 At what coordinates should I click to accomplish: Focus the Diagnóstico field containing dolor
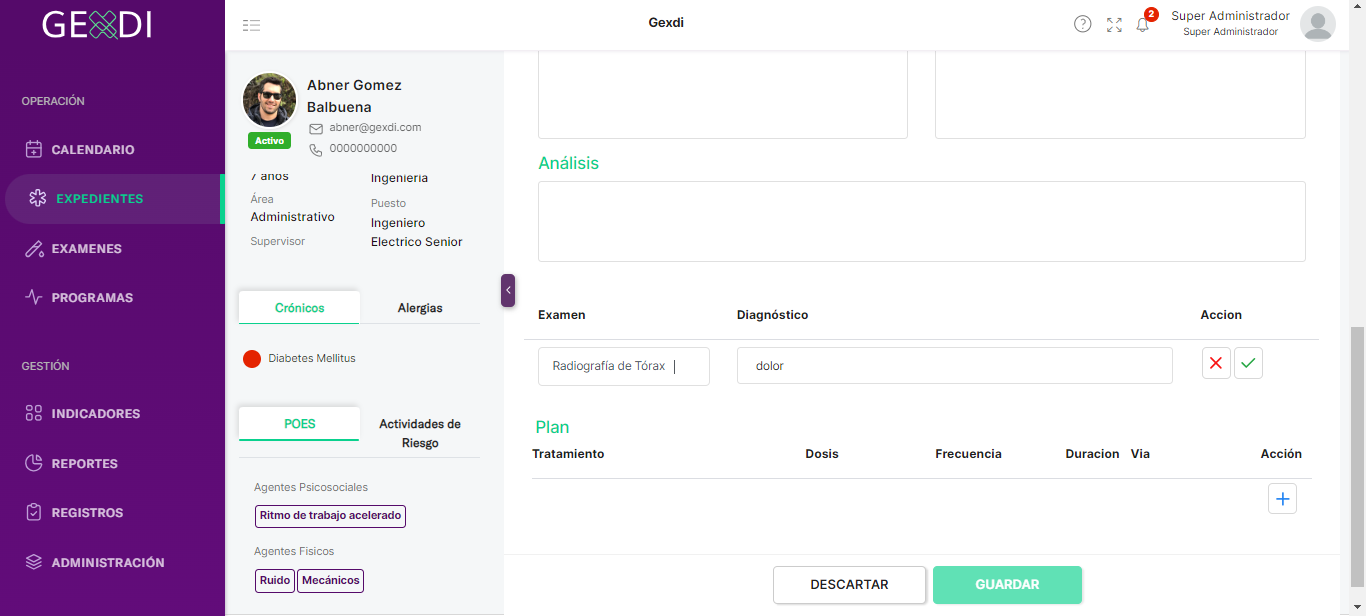point(955,366)
